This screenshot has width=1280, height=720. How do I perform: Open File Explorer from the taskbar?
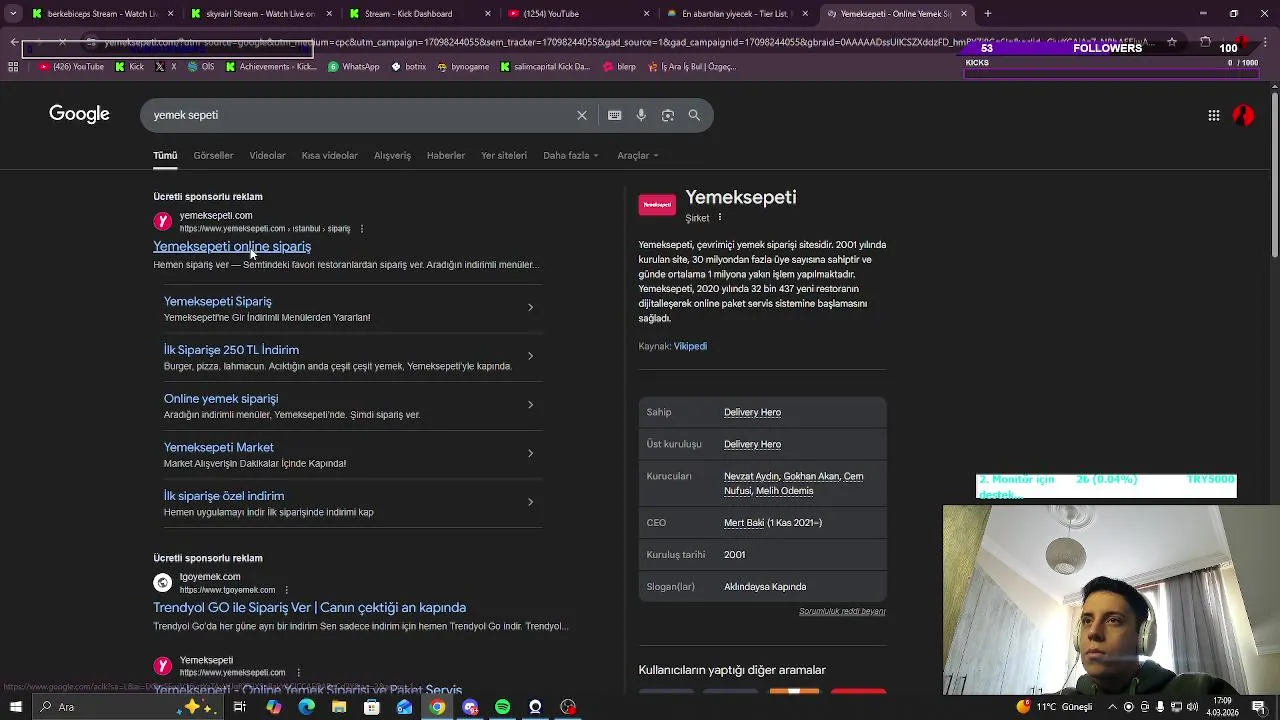339,707
